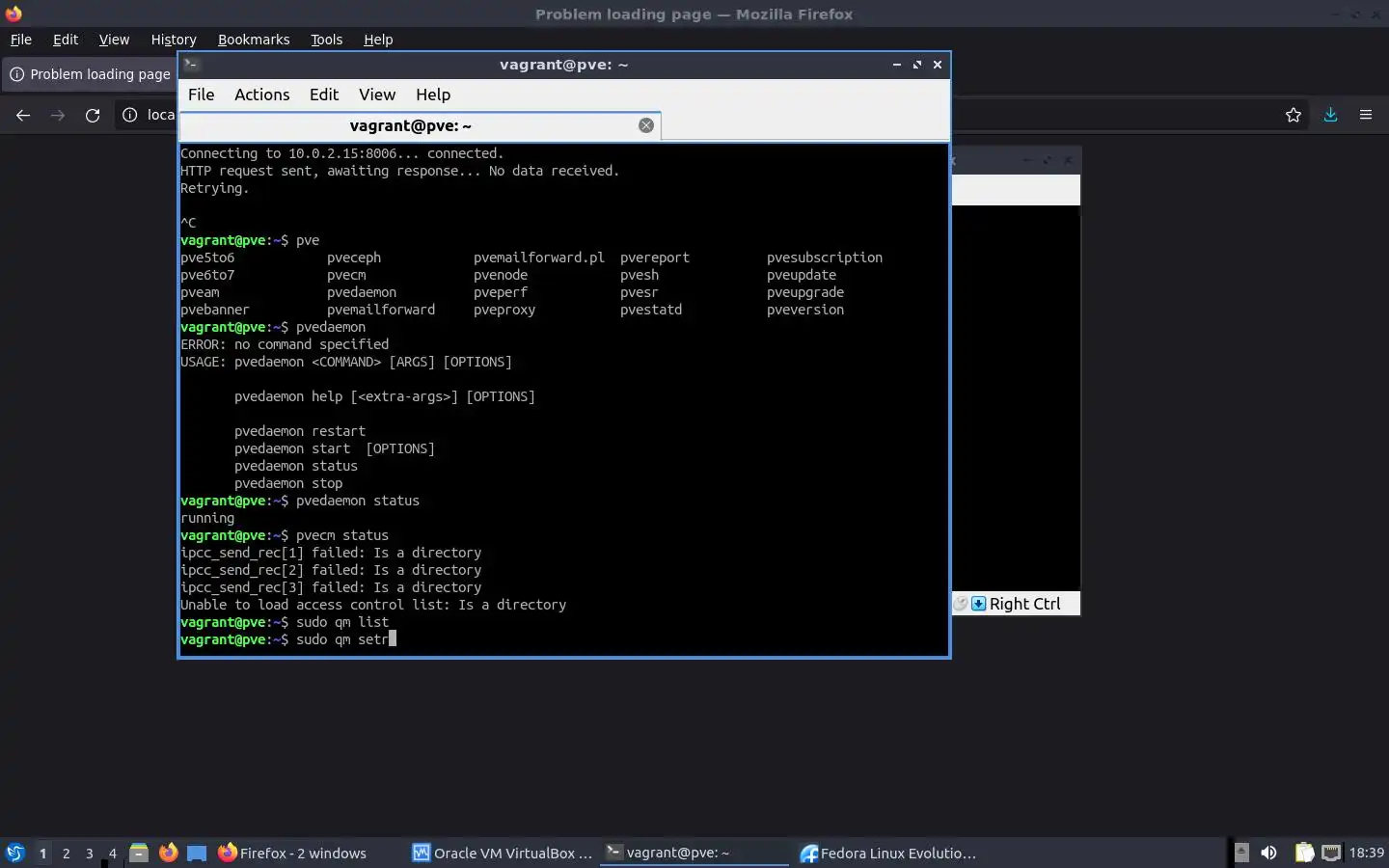Click 'Connecting to 10.0.2.15:8006' line
This screenshot has height=868, width=1389.
[x=342, y=153]
